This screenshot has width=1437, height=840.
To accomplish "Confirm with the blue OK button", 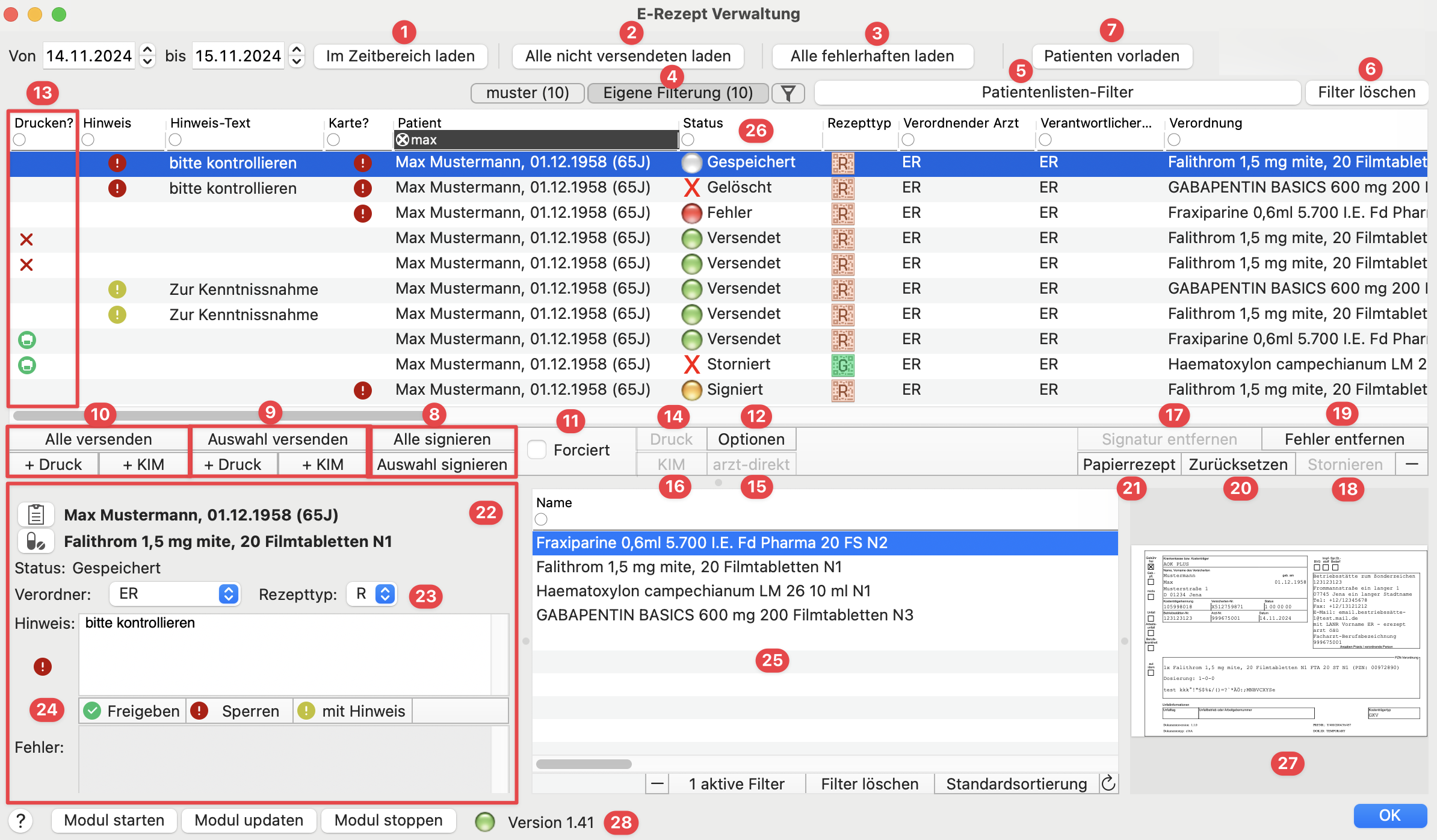I will 1390,815.
